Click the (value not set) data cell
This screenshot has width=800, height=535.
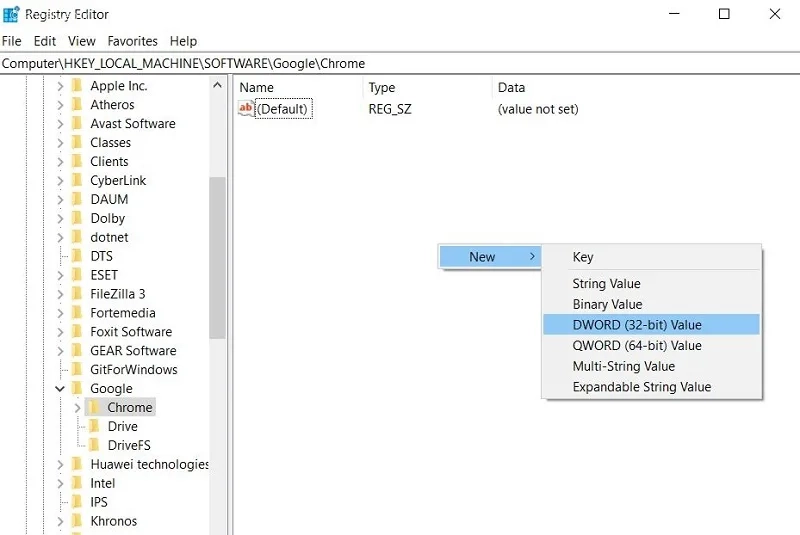pos(538,109)
